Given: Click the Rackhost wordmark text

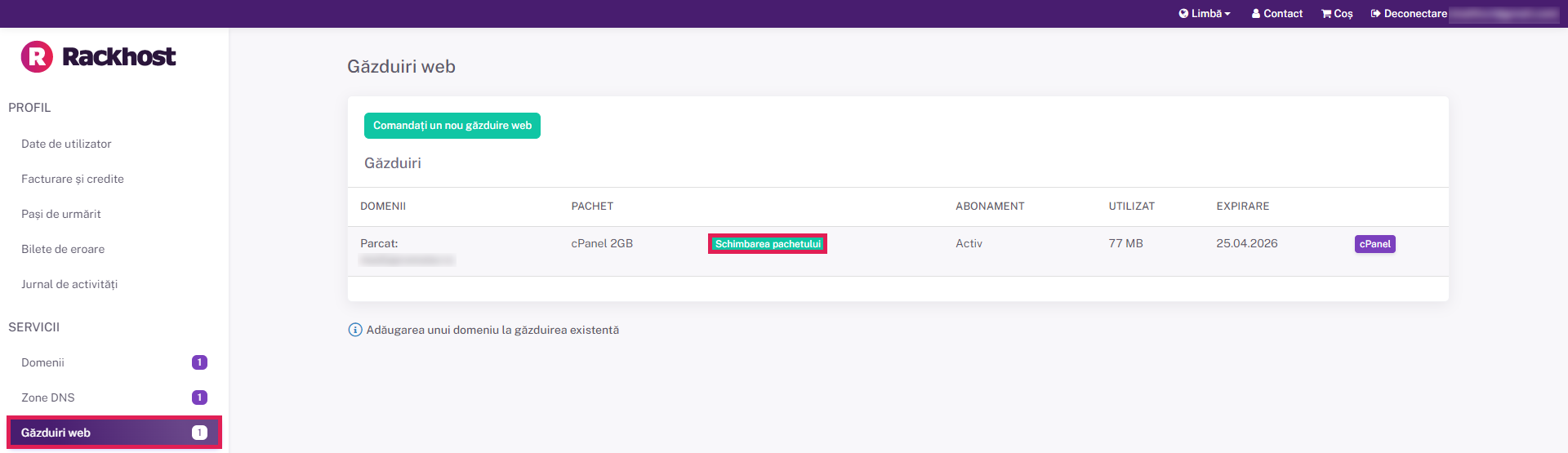Looking at the screenshot, I should tap(118, 56).
